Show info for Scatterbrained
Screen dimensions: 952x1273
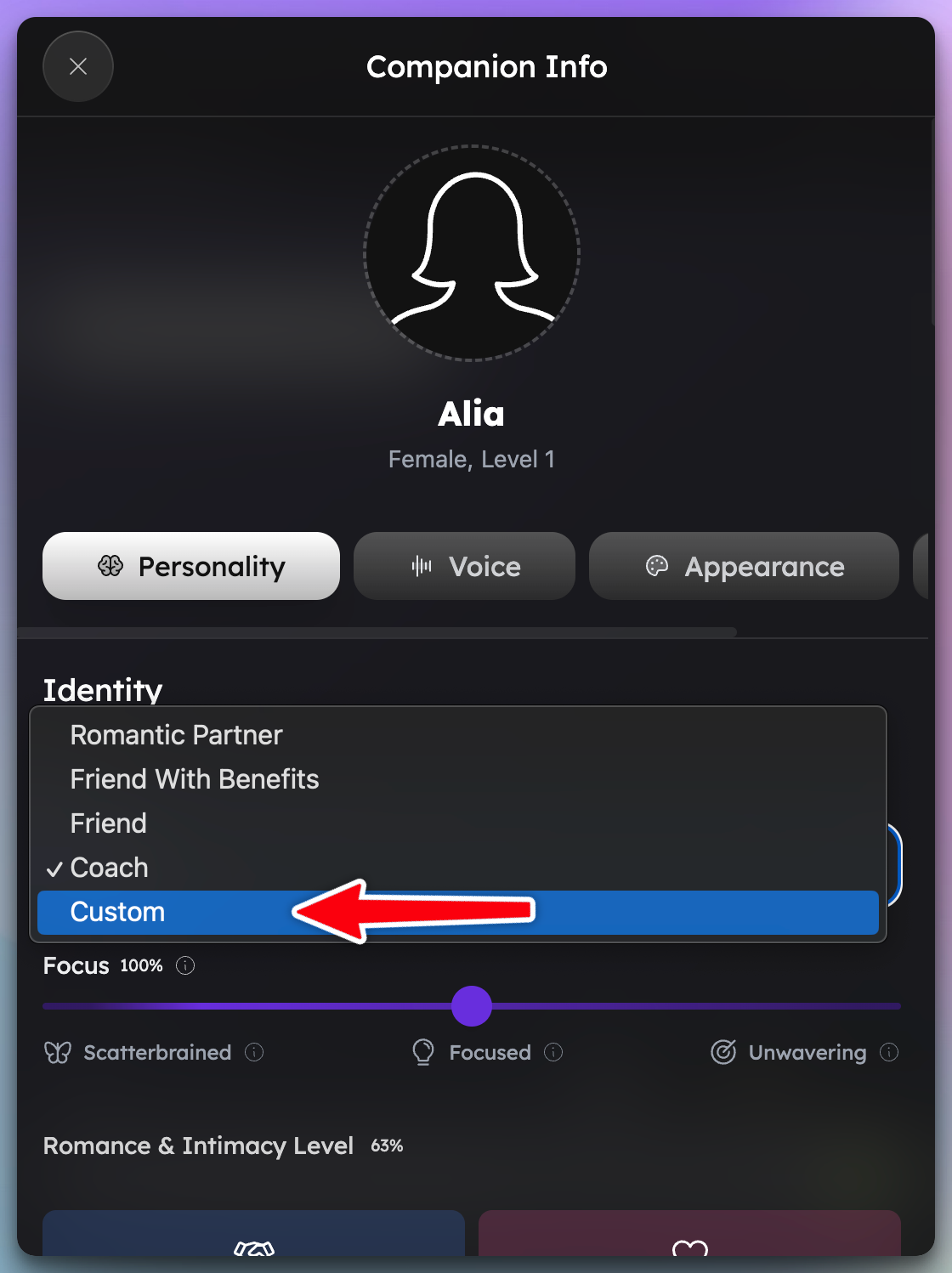[254, 1052]
